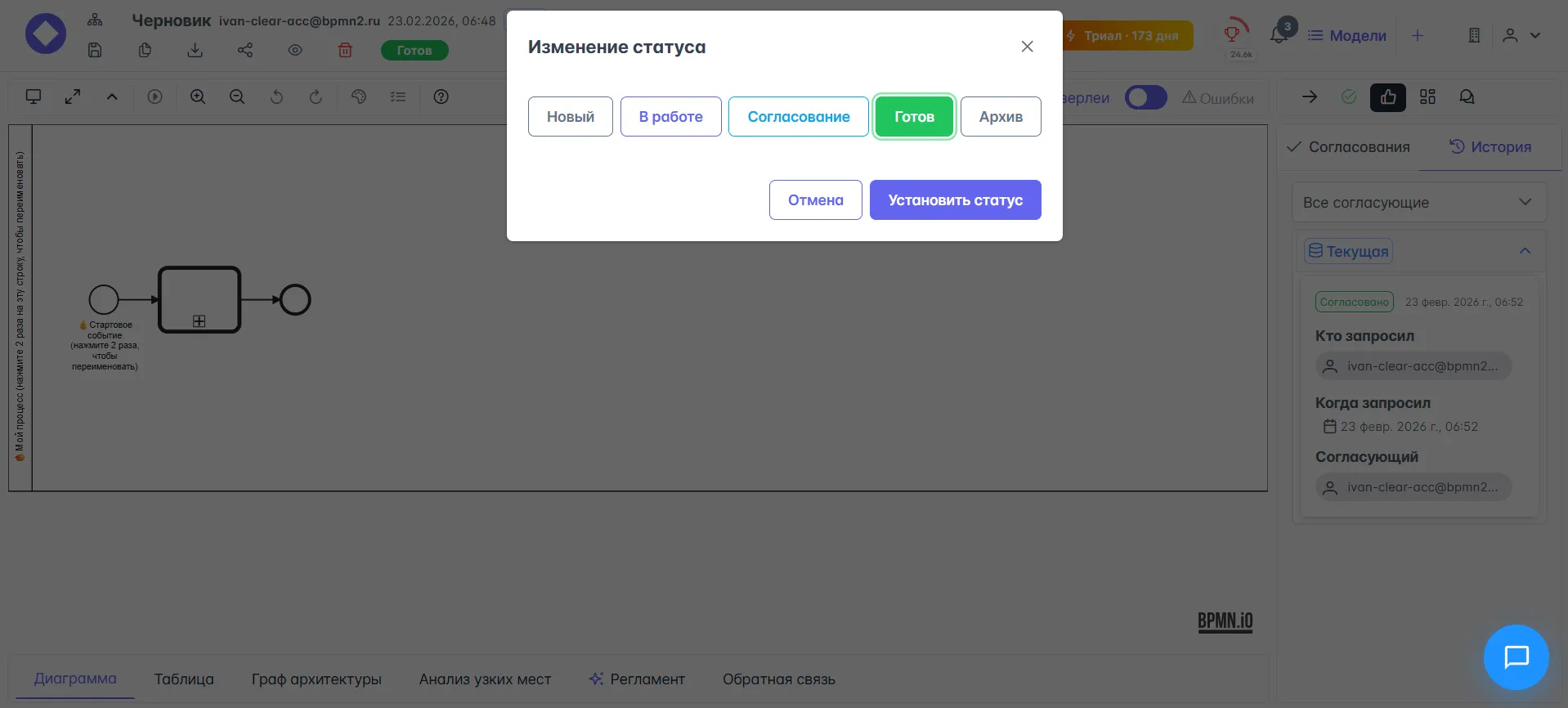
Task: Zoom in on the diagram canvas
Action: 198,97
